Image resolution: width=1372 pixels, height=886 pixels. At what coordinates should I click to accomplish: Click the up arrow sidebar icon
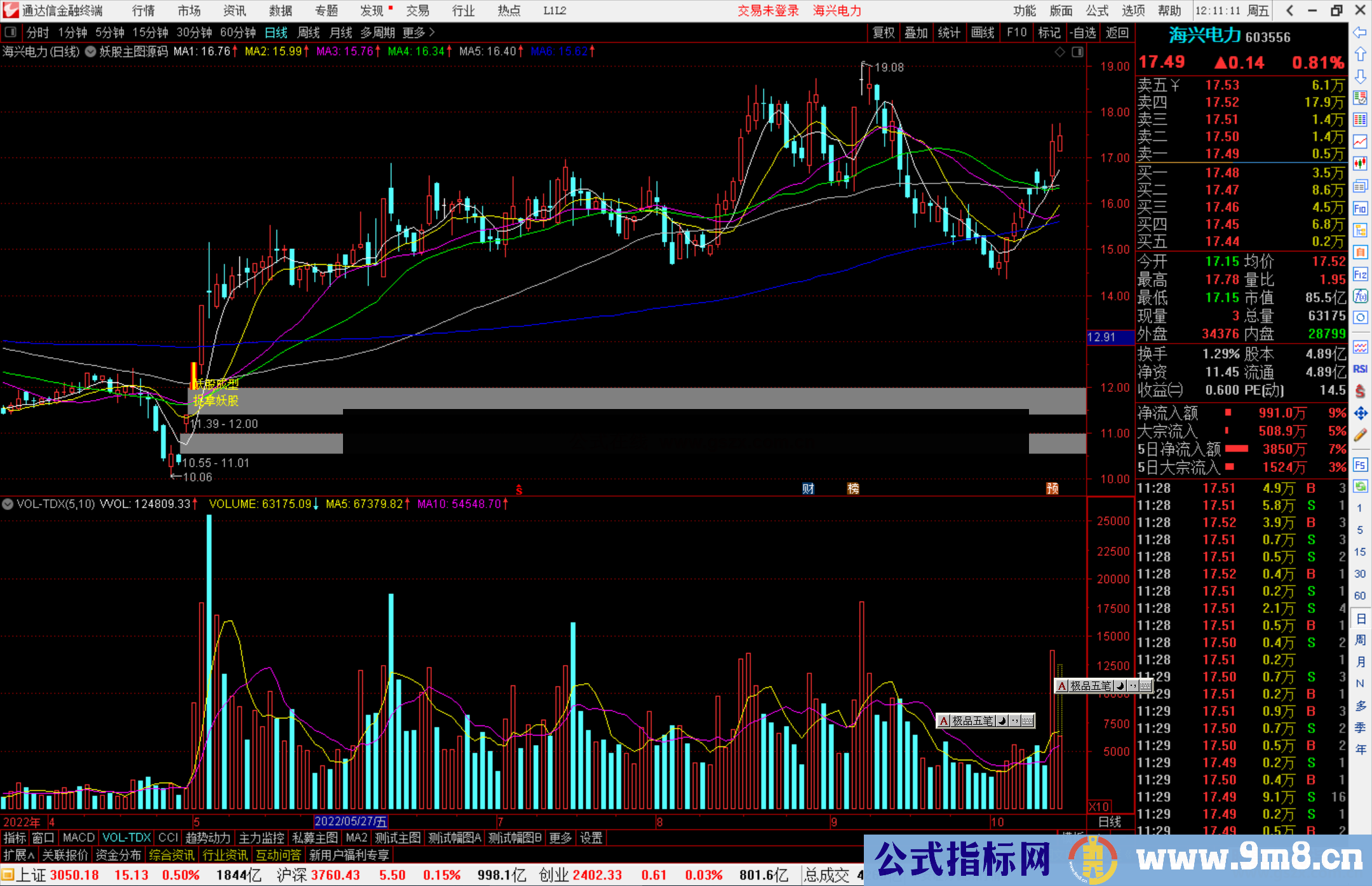click(x=1360, y=55)
